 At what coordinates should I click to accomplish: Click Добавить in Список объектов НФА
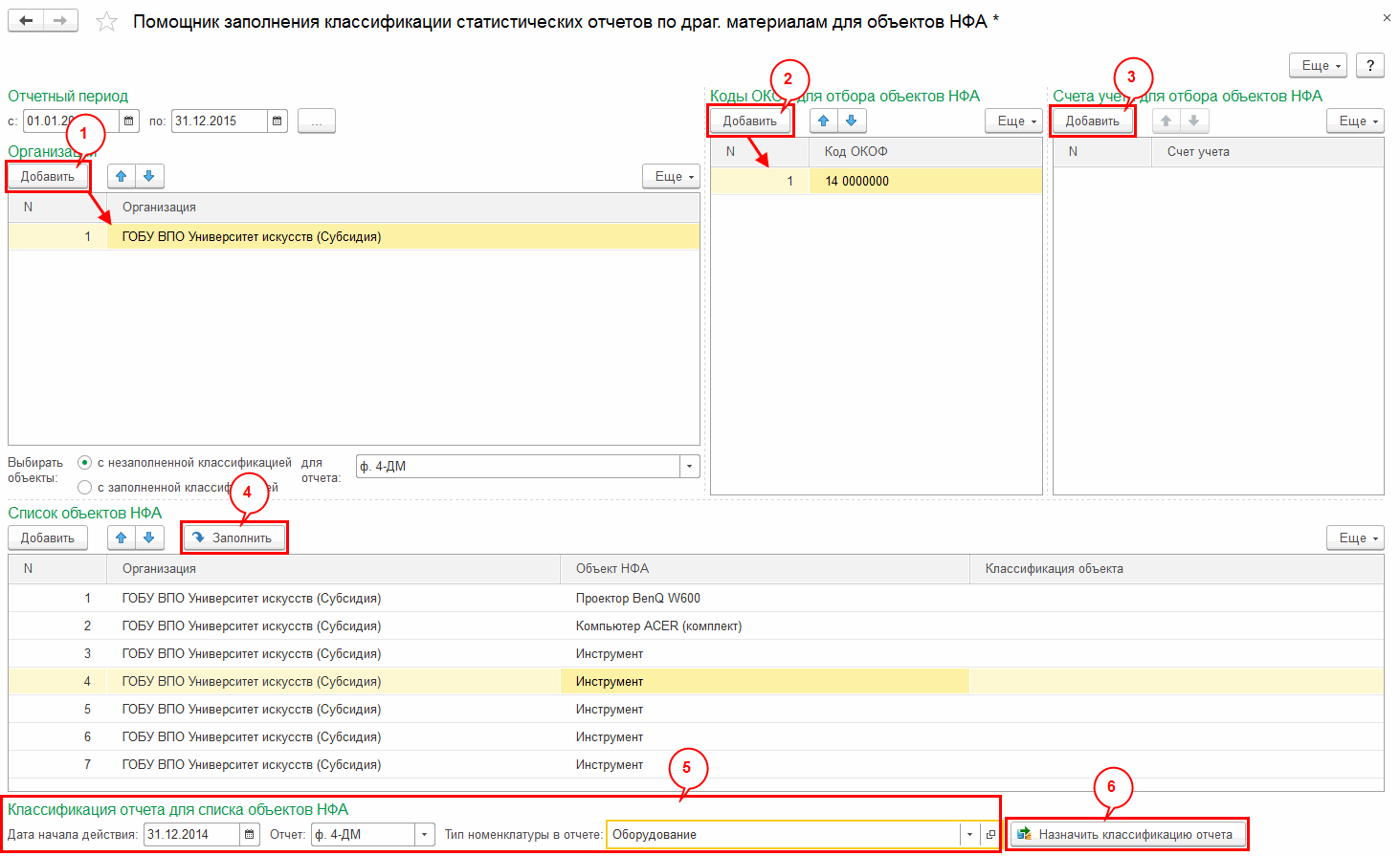(48, 538)
